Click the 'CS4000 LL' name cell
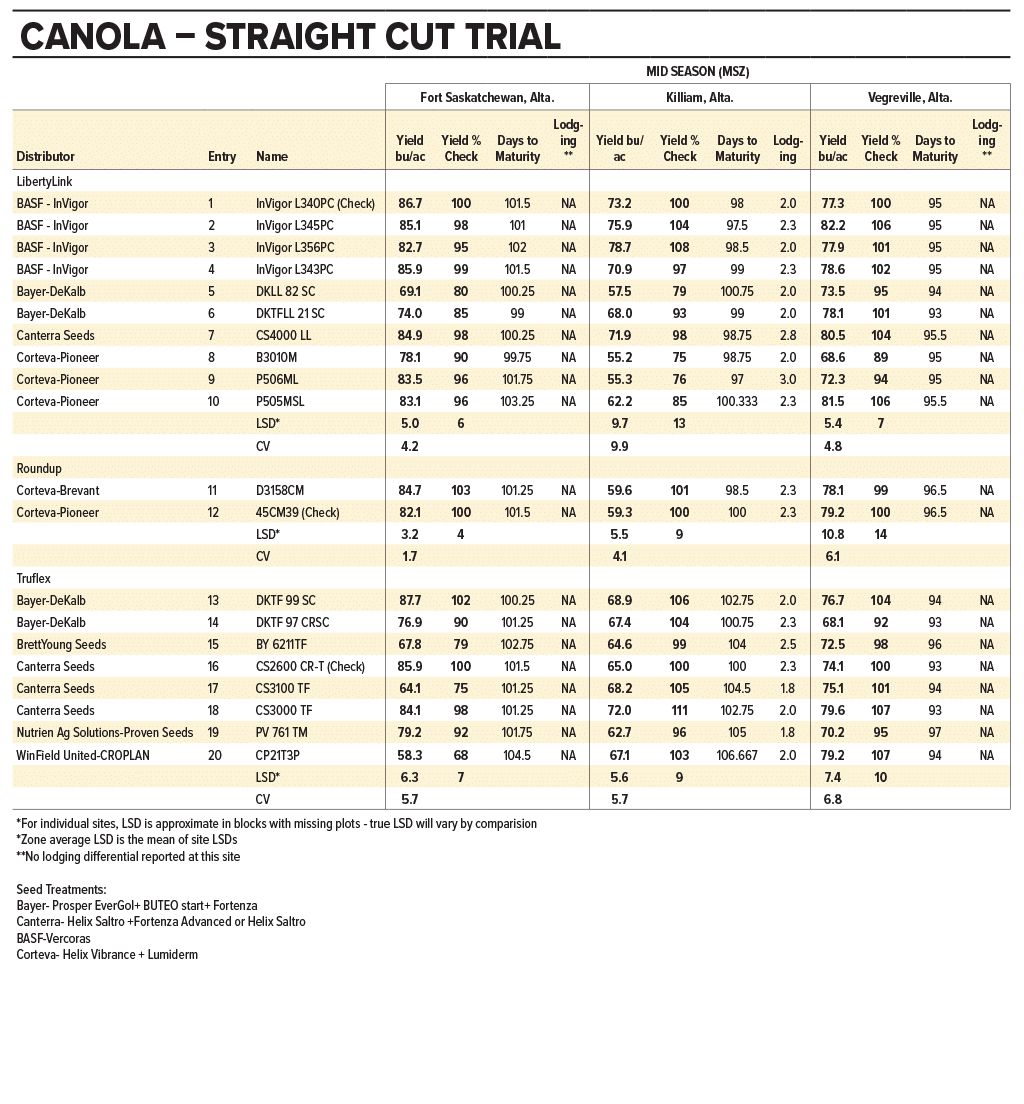Viewport: 1024px width, 1104px height. tap(283, 335)
